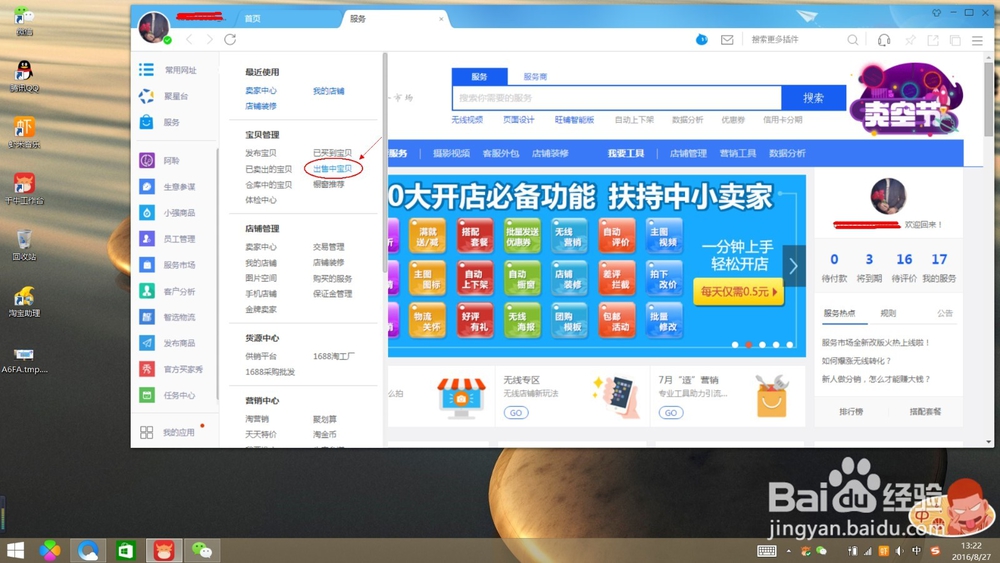Open 我的应用 grid at sidebar bottom
The height and width of the screenshot is (563, 1000).
(167, 432)
